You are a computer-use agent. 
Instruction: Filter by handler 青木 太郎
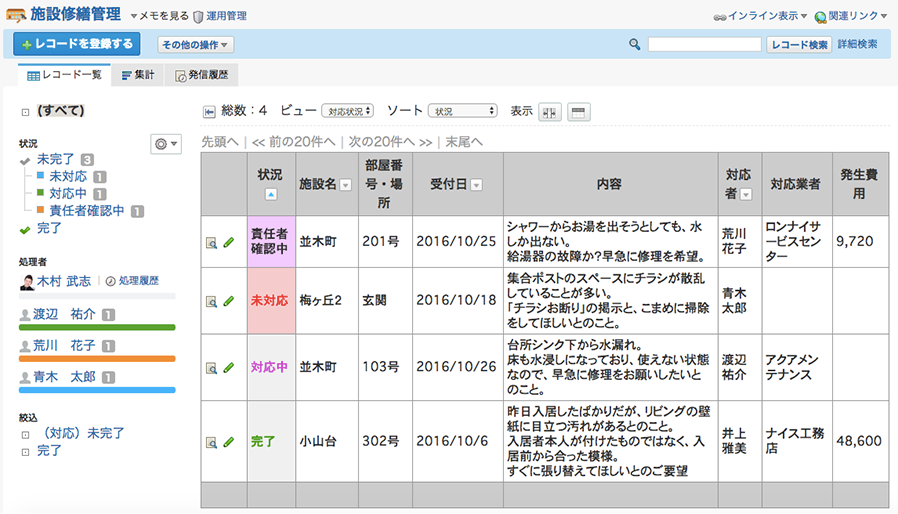coord(64,377)
